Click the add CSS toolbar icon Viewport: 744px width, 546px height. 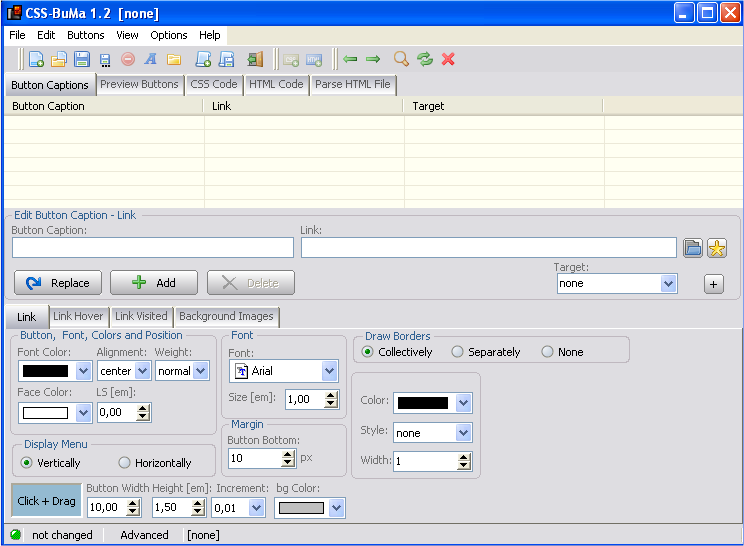click(291, 60)
